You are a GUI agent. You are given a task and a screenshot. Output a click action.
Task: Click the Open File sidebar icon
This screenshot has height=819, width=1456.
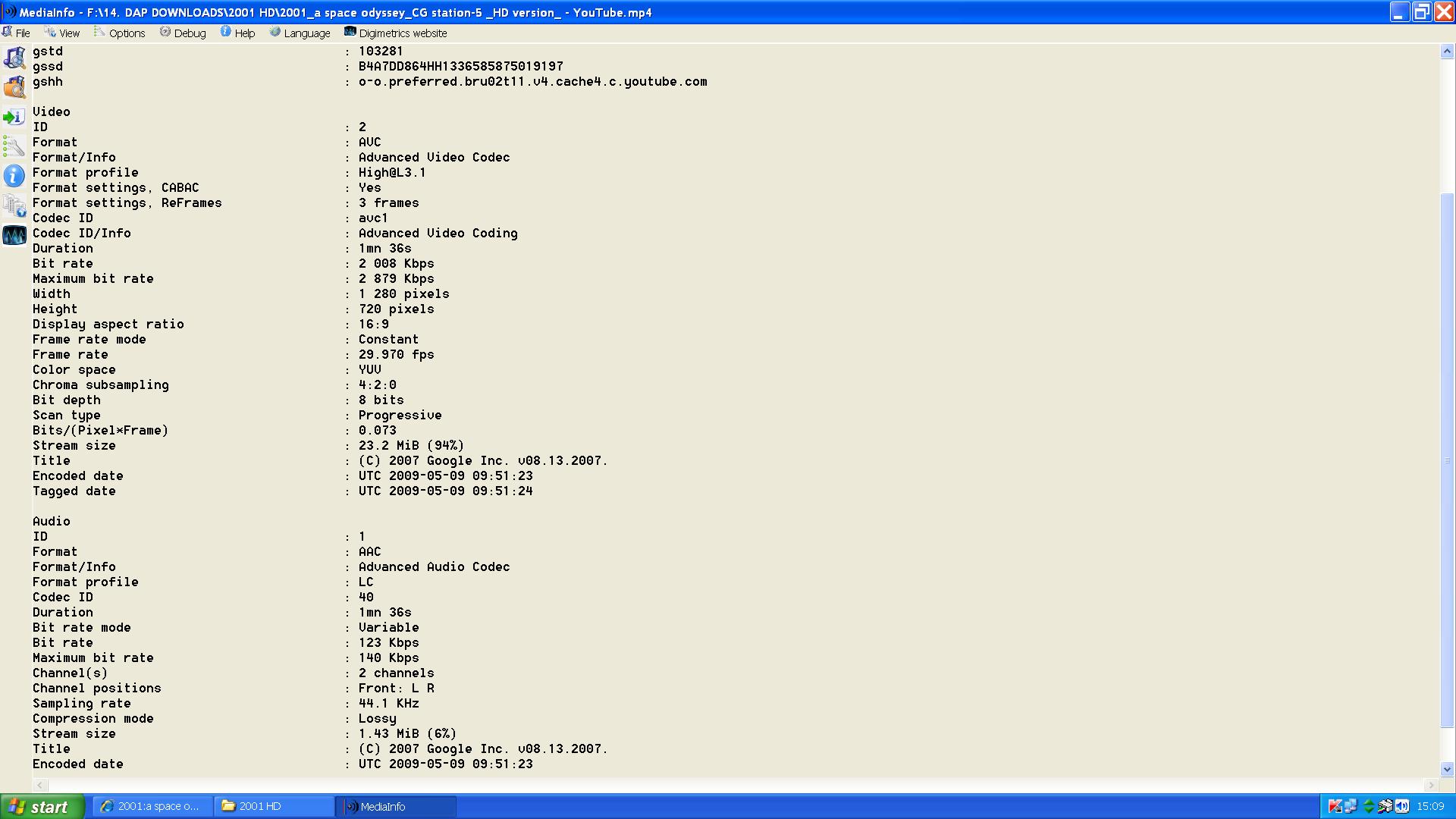click(14, 58)
